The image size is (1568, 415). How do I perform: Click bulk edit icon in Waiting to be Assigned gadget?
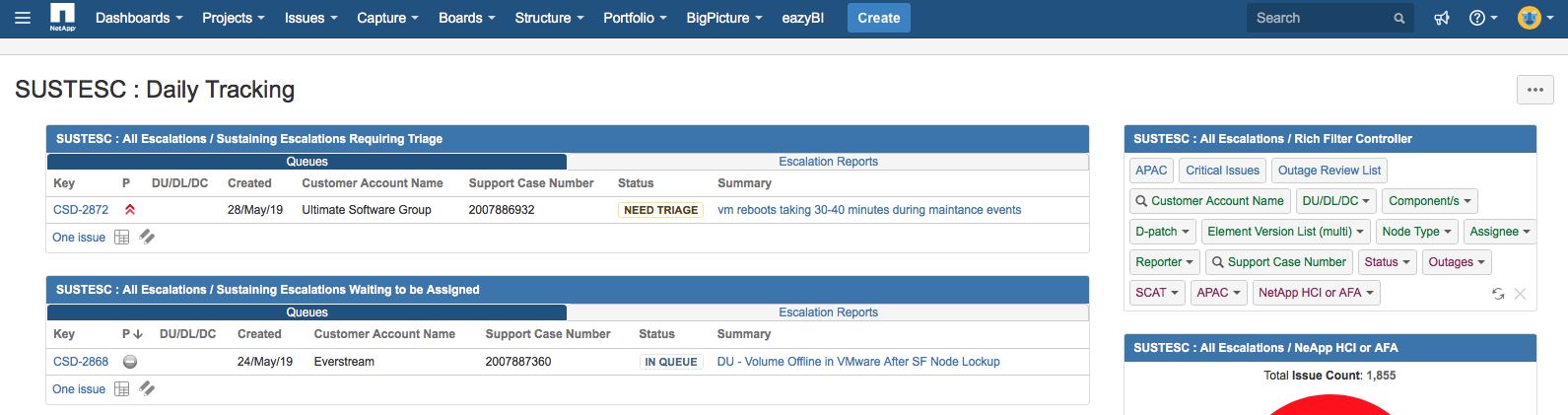pyautogui.click(x=147, y=388)
